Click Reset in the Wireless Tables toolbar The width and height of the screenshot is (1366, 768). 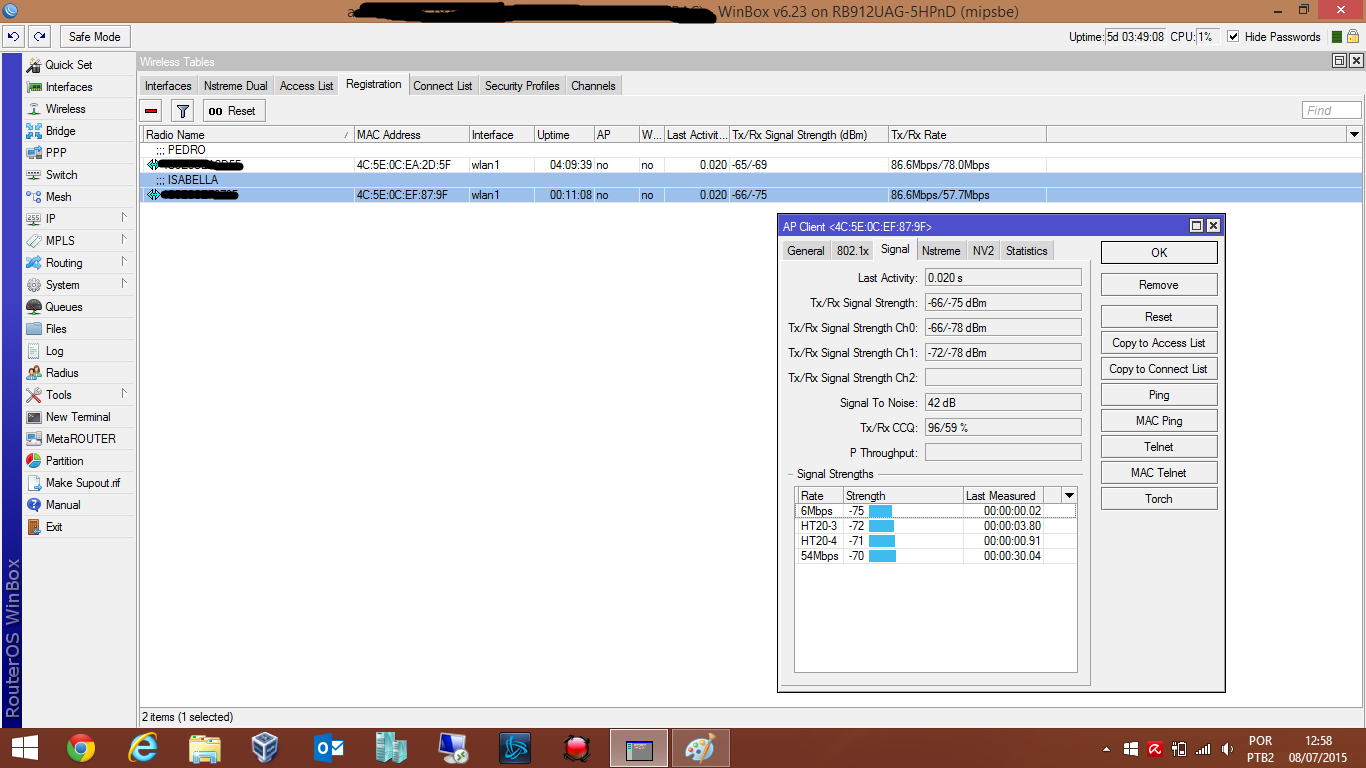point(234,111)
